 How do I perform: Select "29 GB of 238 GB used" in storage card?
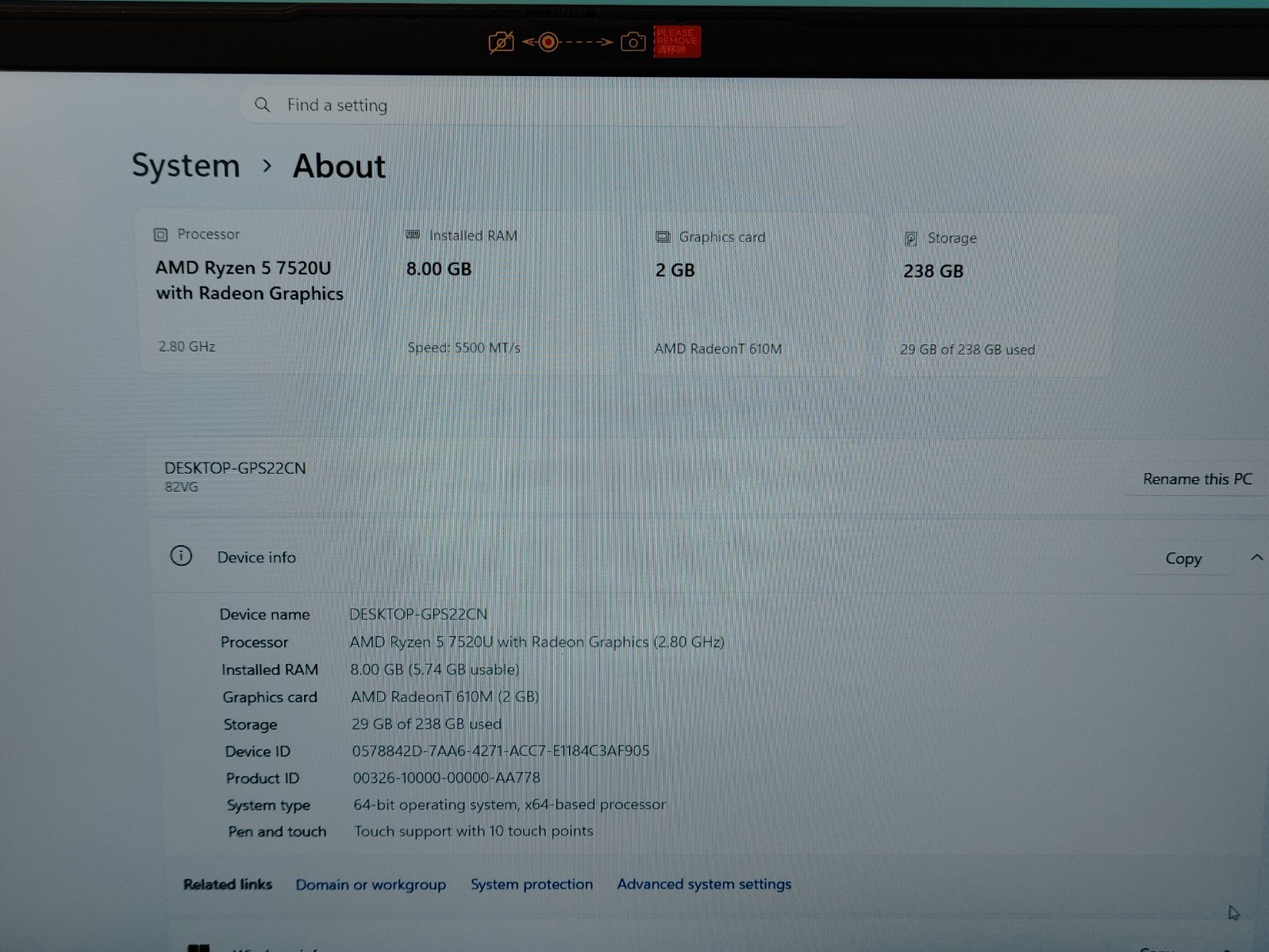pyautogui.click(x=967, y=350)
